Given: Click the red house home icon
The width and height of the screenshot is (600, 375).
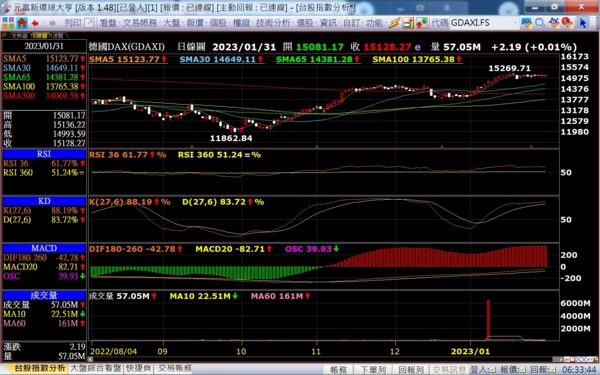Looking at the screenshot, I should tap(22, 23).
